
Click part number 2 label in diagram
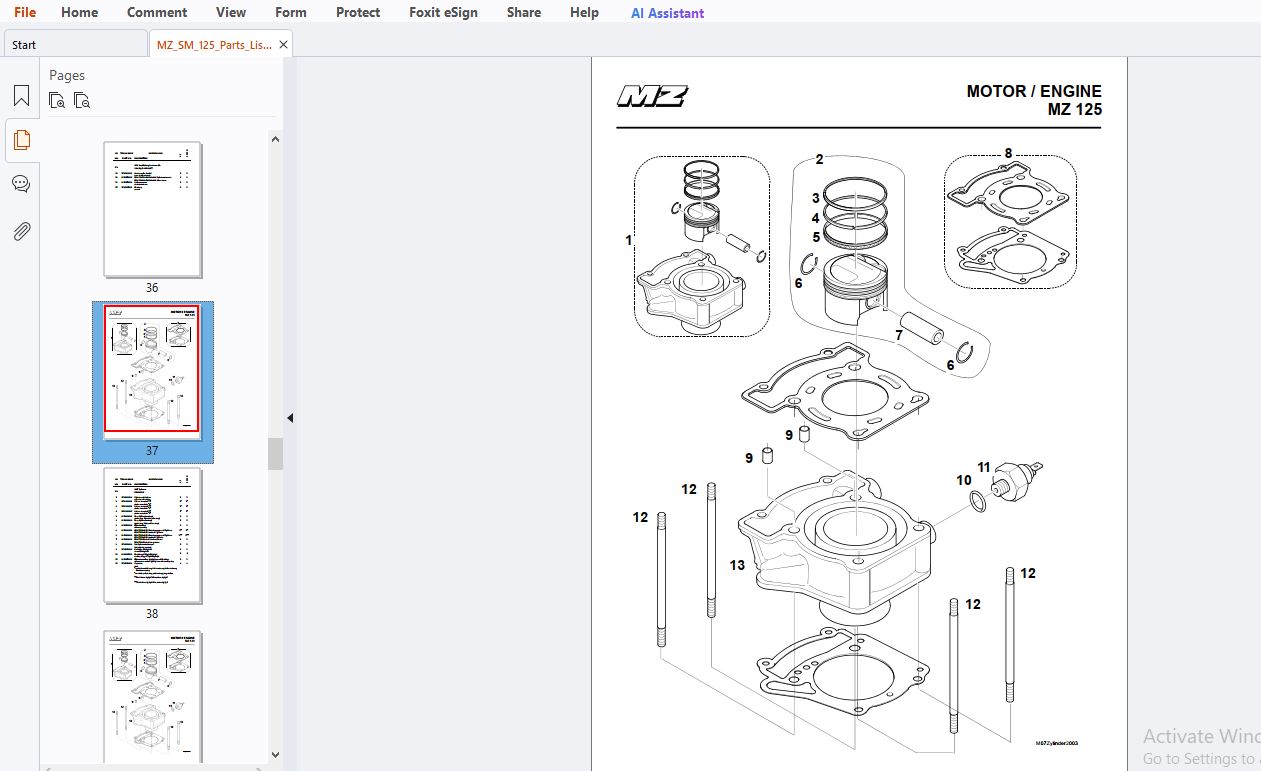click(819, 159)
